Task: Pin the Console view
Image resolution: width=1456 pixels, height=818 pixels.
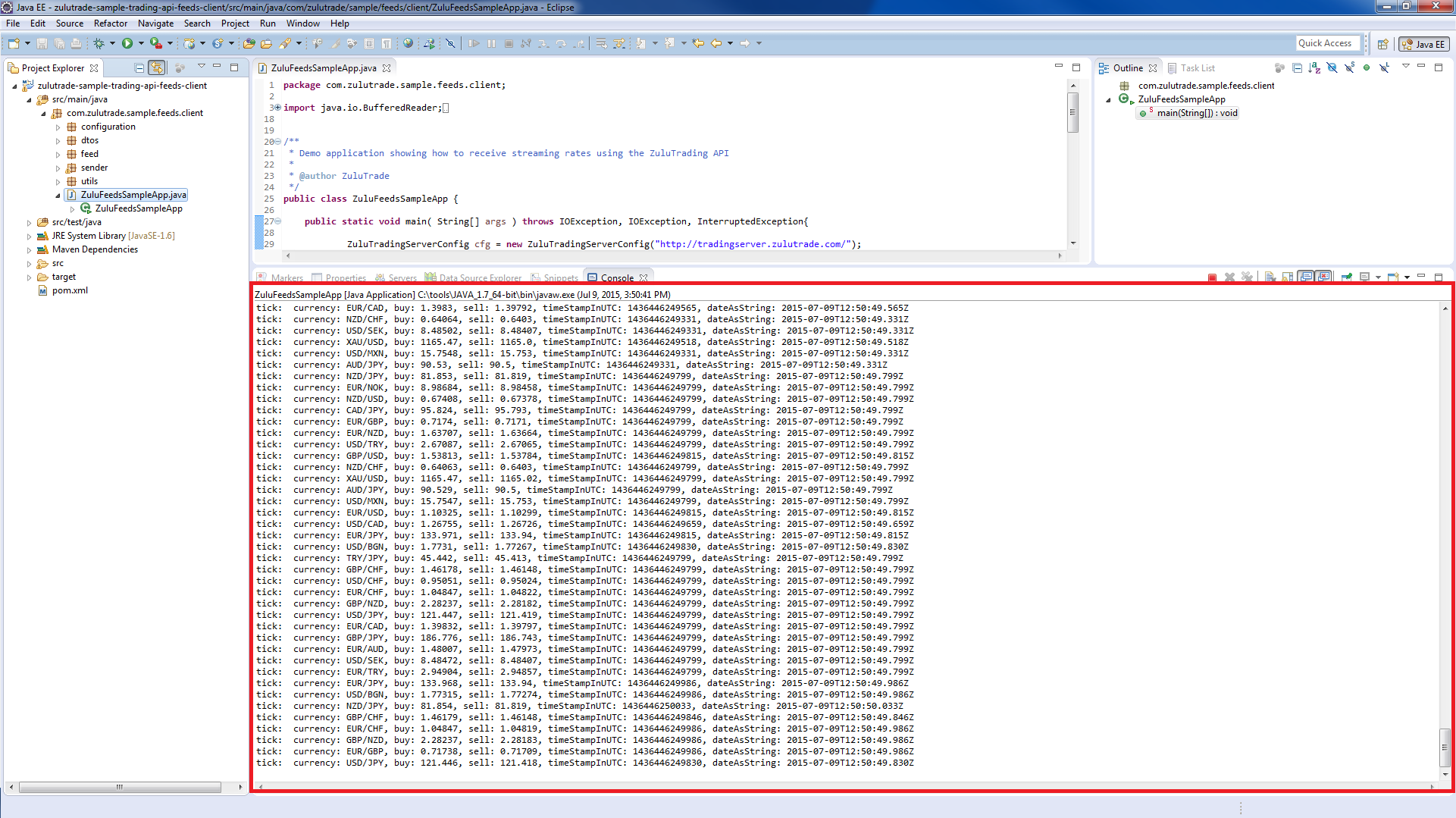Action: (x=1347, y=277)
